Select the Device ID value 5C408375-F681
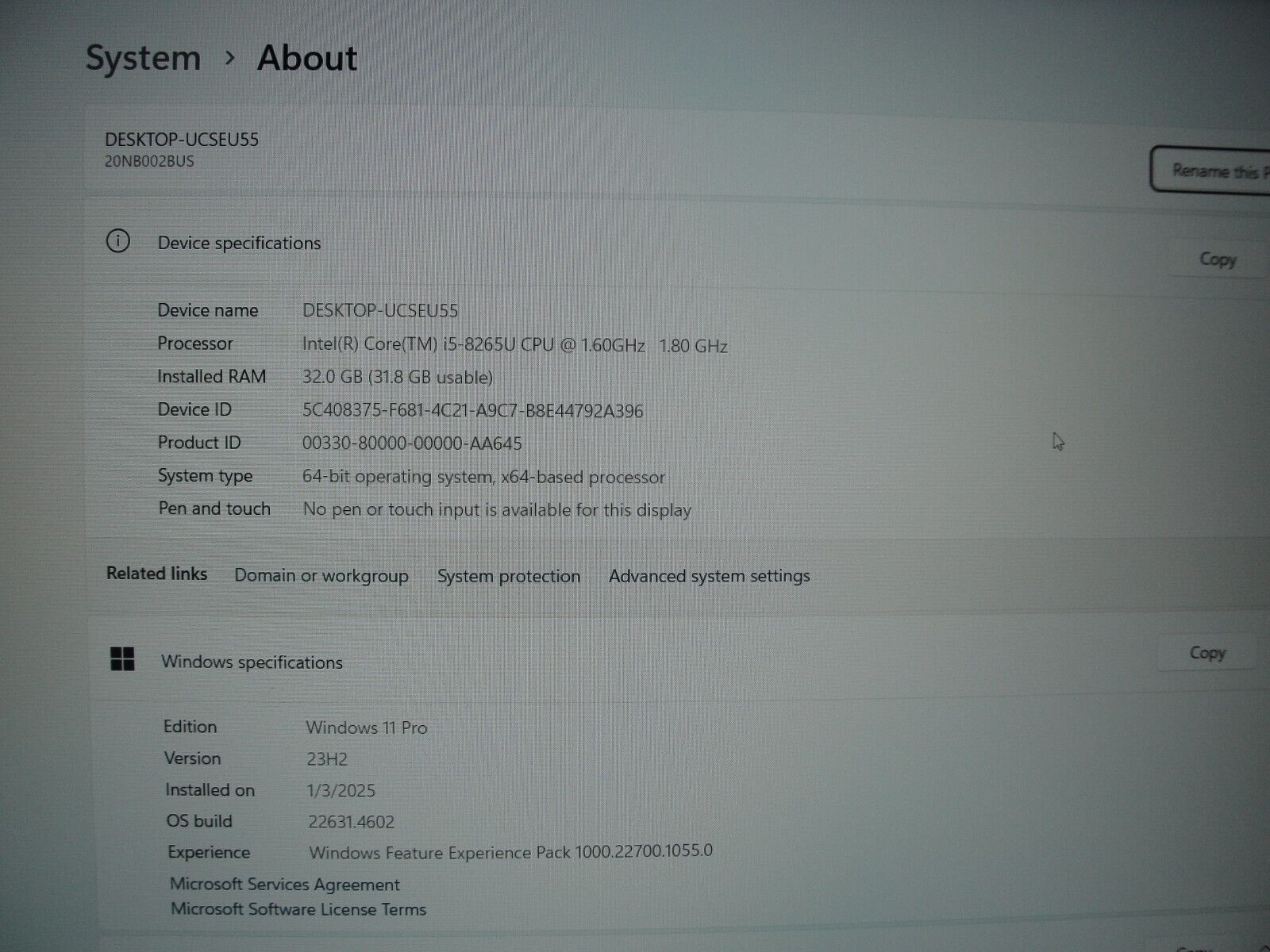1270x952 pixels. [x=472, y=411]
